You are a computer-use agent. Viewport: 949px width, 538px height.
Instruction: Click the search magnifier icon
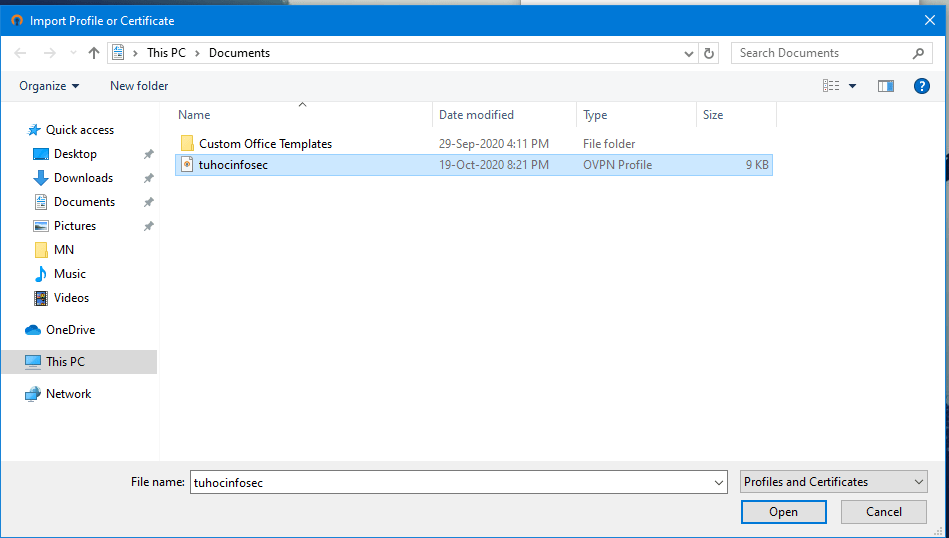pyautogui.click(x=919, y=53)
